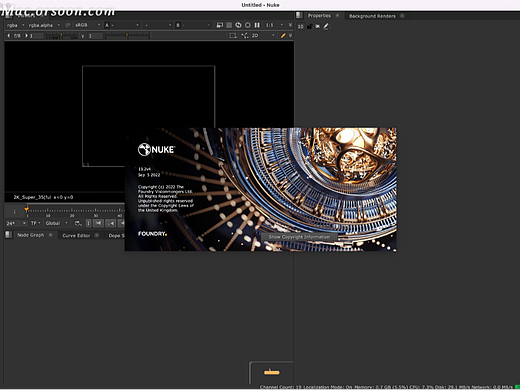Jump to first frame button
Image resolution: width=520 pixels, height=390 pixels.
[99, 223]
